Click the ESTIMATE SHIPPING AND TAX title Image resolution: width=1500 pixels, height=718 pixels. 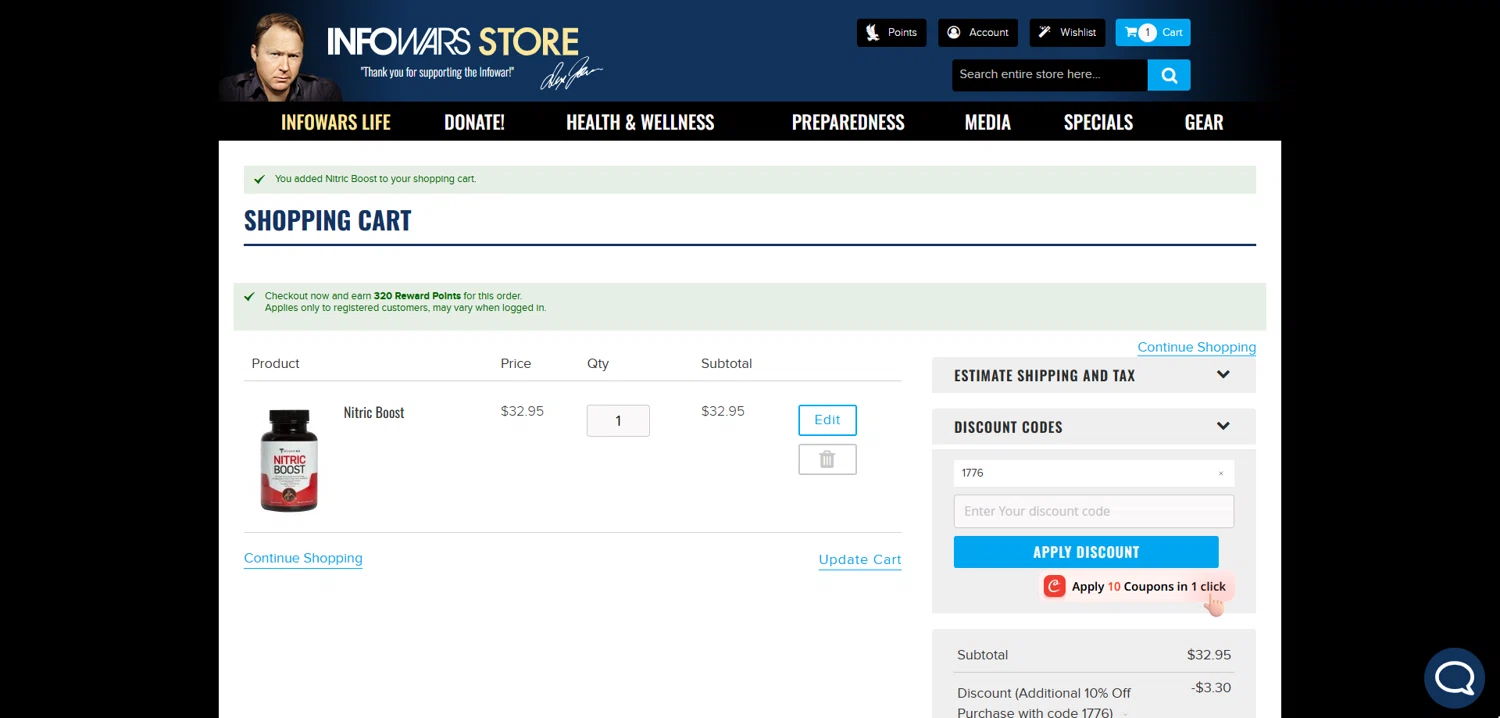click(1044, 376)
